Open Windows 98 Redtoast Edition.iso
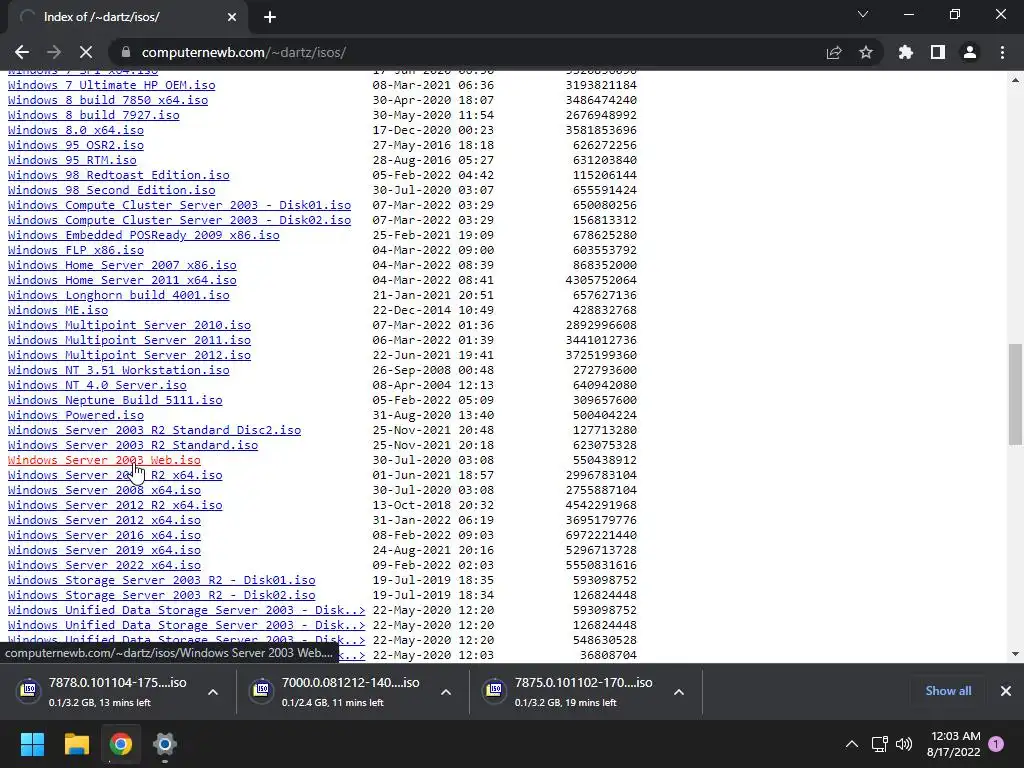Image resolution: width=1024 pixels, height=768 pixels. 119,175
